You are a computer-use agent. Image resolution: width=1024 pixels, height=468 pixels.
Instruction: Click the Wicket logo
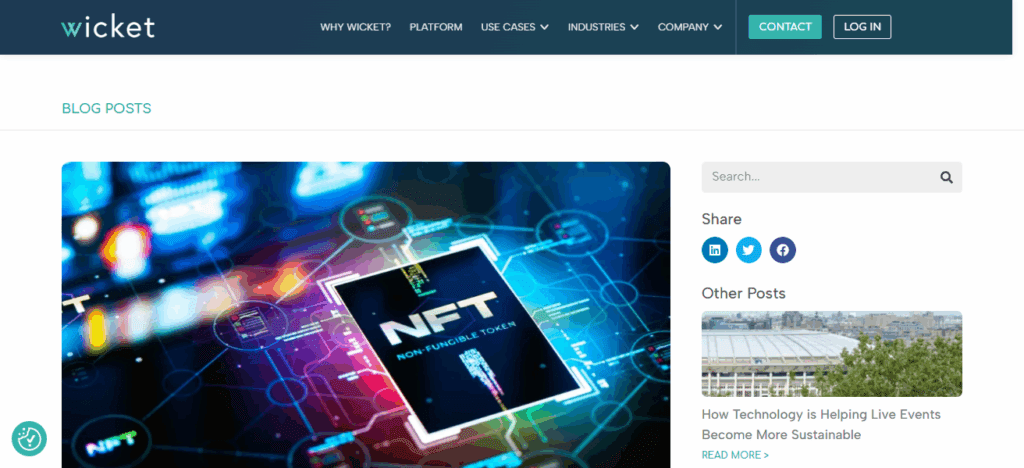(x=108, y=27)
